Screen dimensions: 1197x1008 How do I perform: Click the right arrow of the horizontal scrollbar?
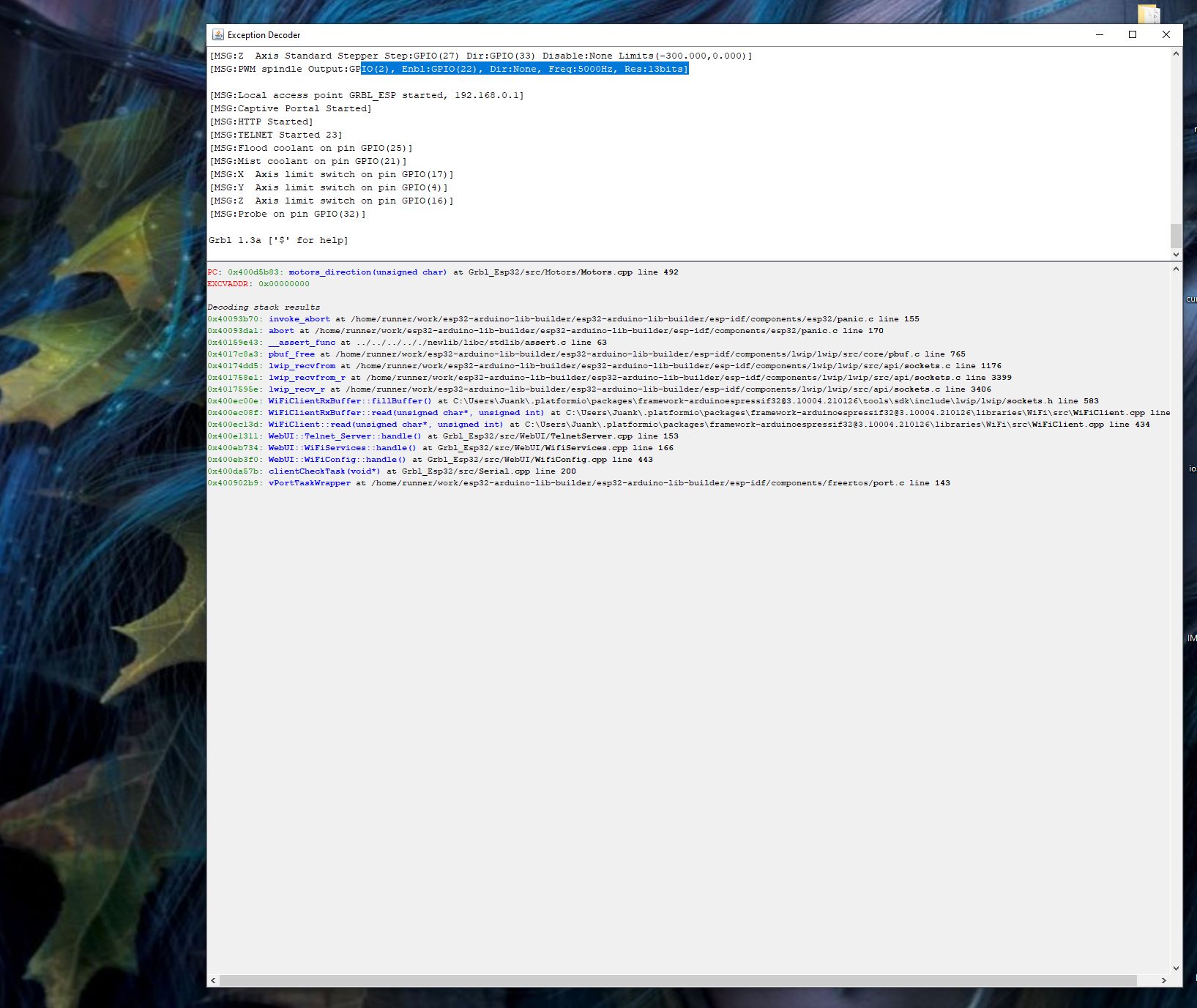1166,980
